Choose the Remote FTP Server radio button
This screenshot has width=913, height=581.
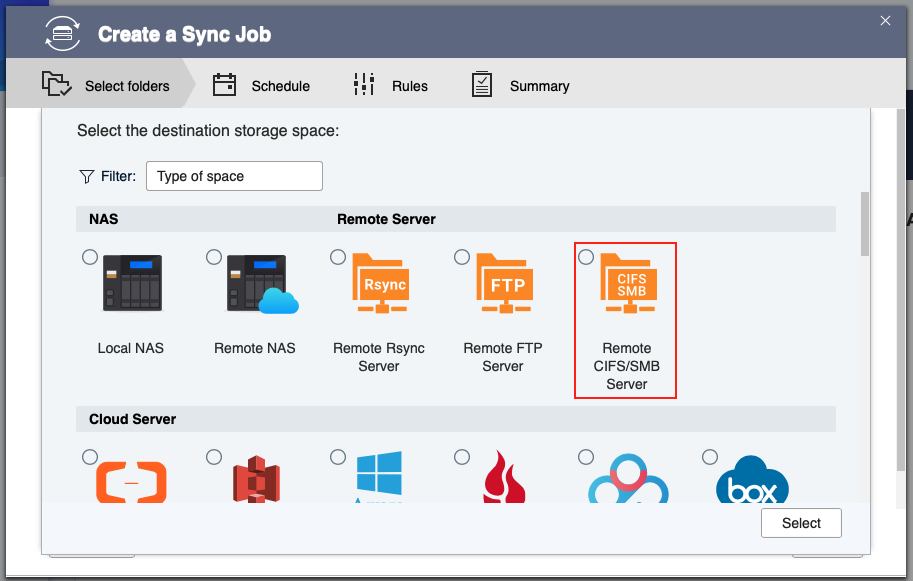pyautogui.click(x=462, y=257)
